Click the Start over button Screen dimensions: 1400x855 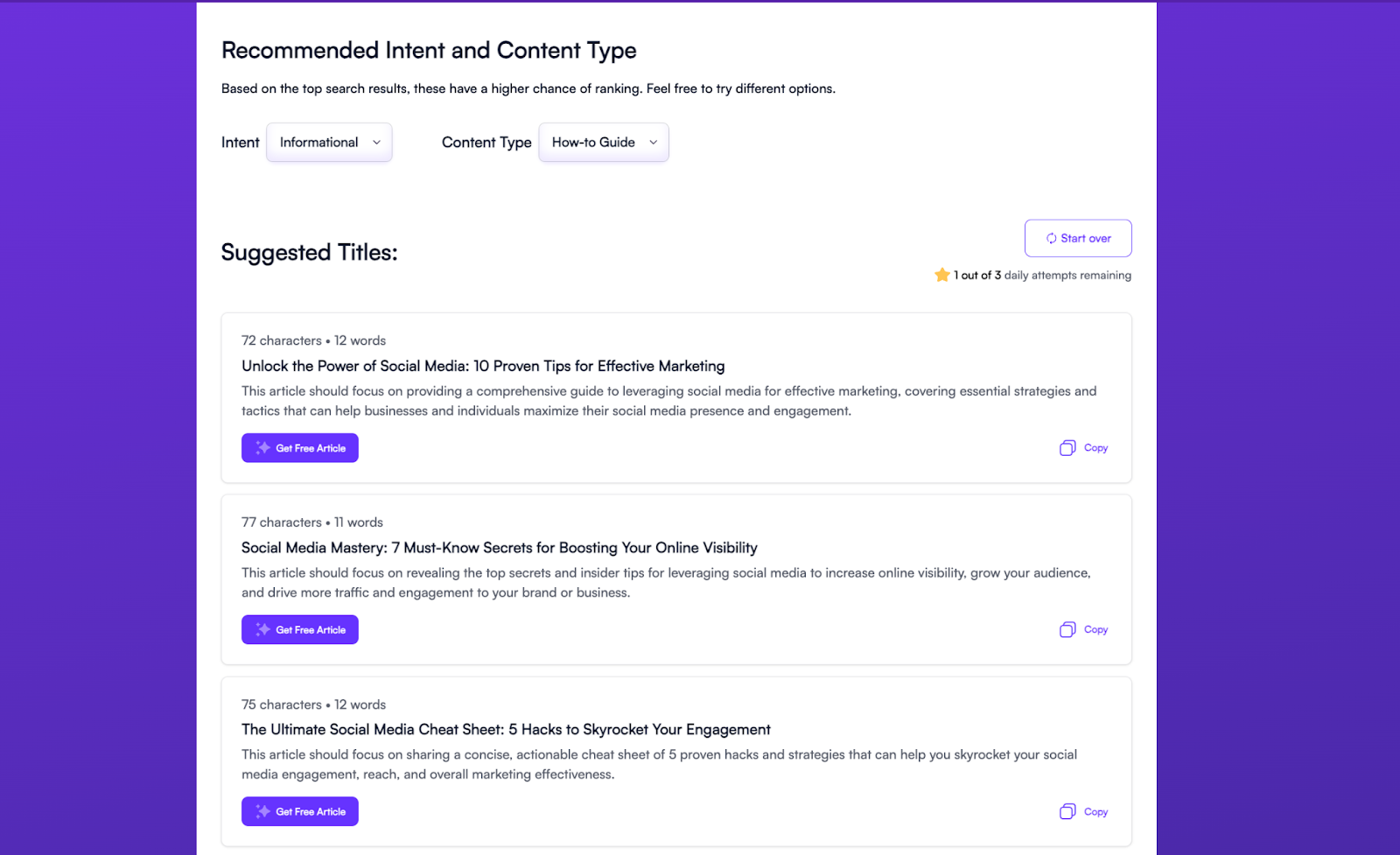(1078, 238)
